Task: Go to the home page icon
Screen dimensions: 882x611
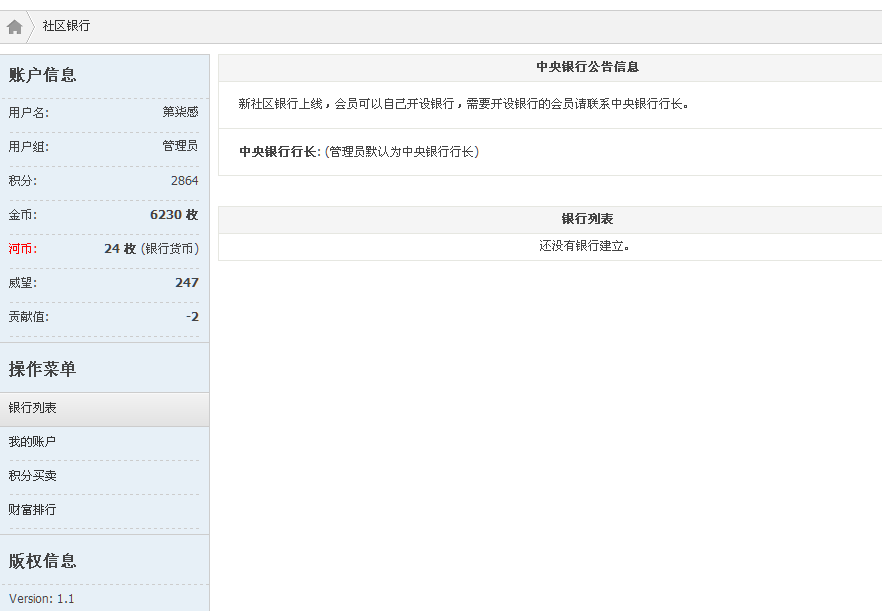Action: point(15,26)
